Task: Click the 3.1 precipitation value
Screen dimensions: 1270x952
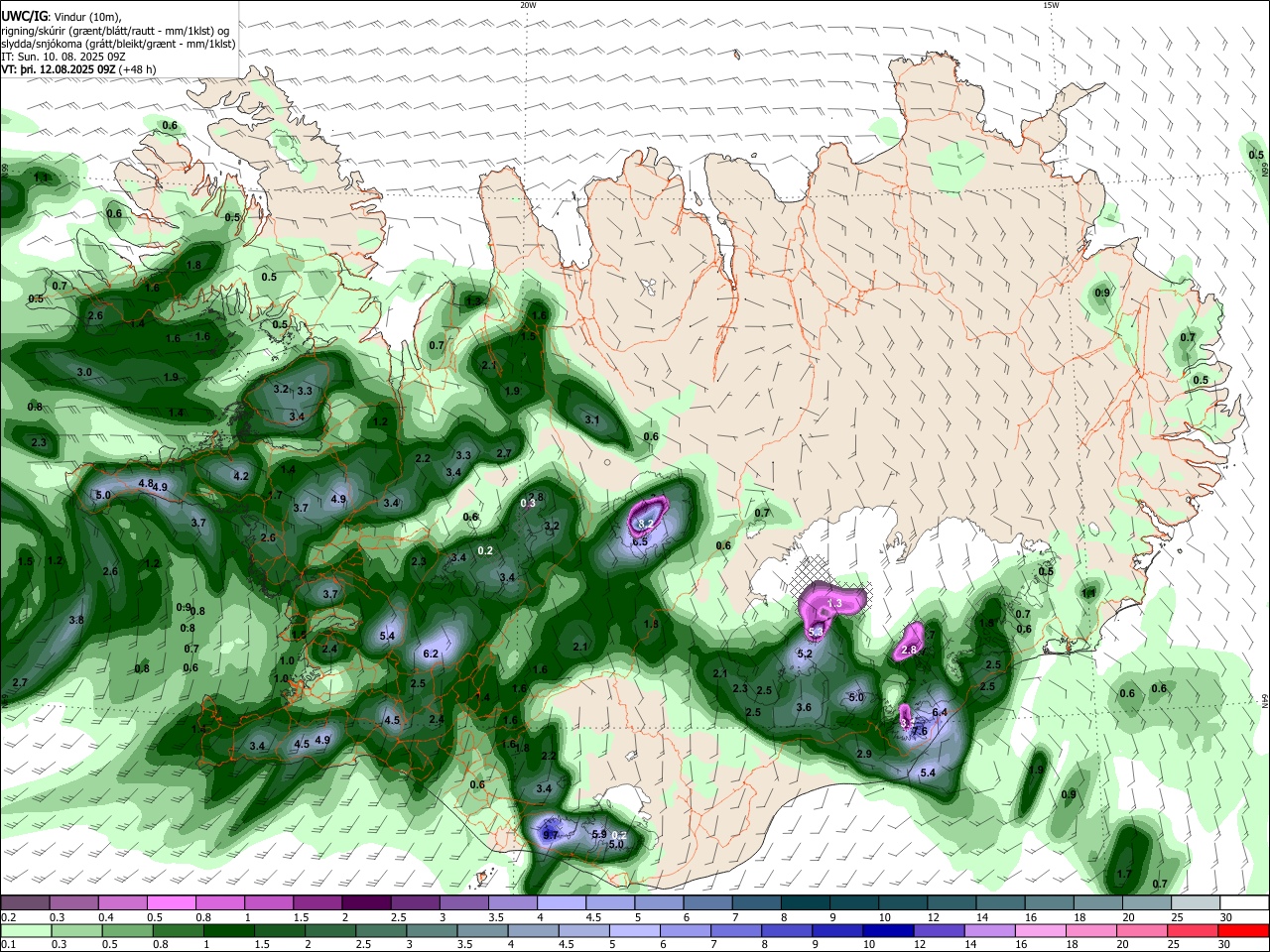Action: [592, 420]
